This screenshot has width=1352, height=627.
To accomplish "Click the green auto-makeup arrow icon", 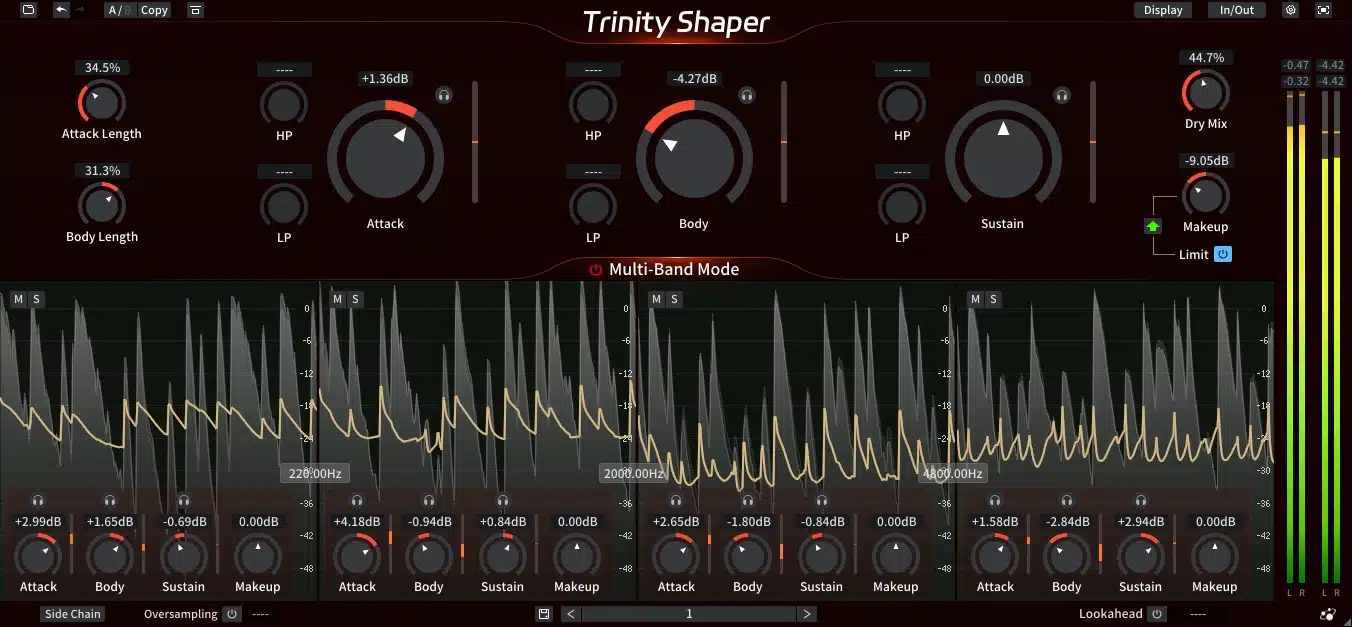I will click(x=1153, y=226).
